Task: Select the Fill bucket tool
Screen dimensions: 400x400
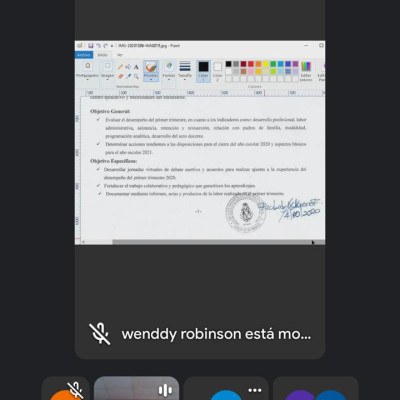Action: [x=128, y=67]
